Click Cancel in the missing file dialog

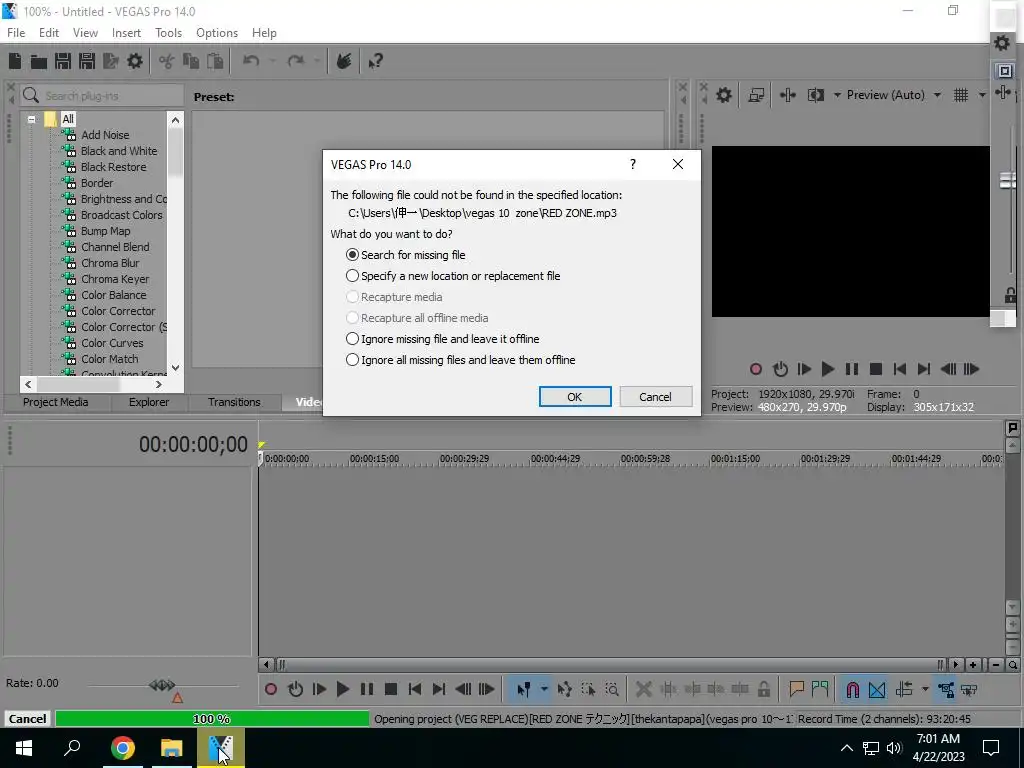(655, 396)
